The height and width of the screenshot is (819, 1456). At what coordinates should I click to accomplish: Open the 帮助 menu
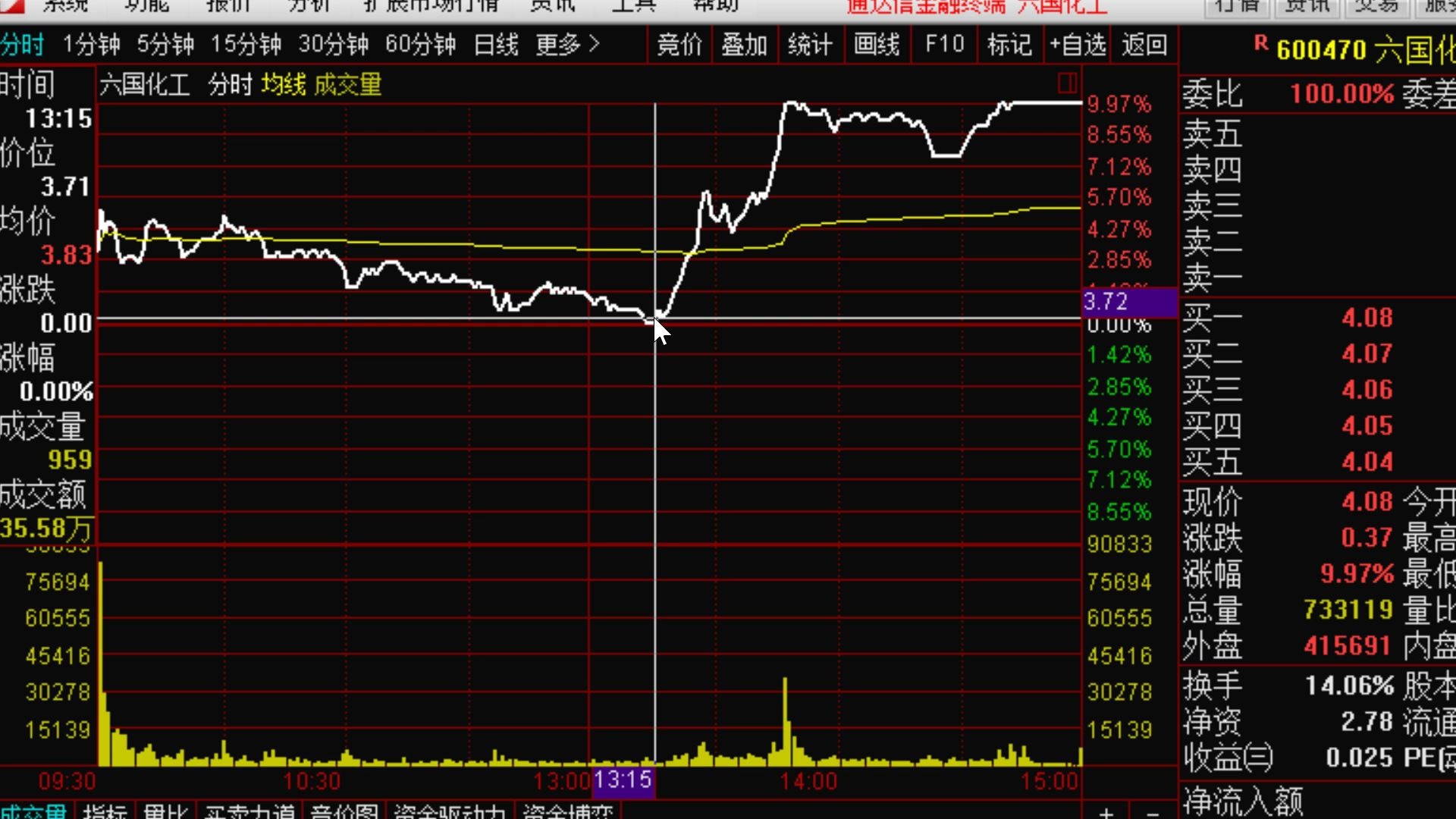point(716,6)
